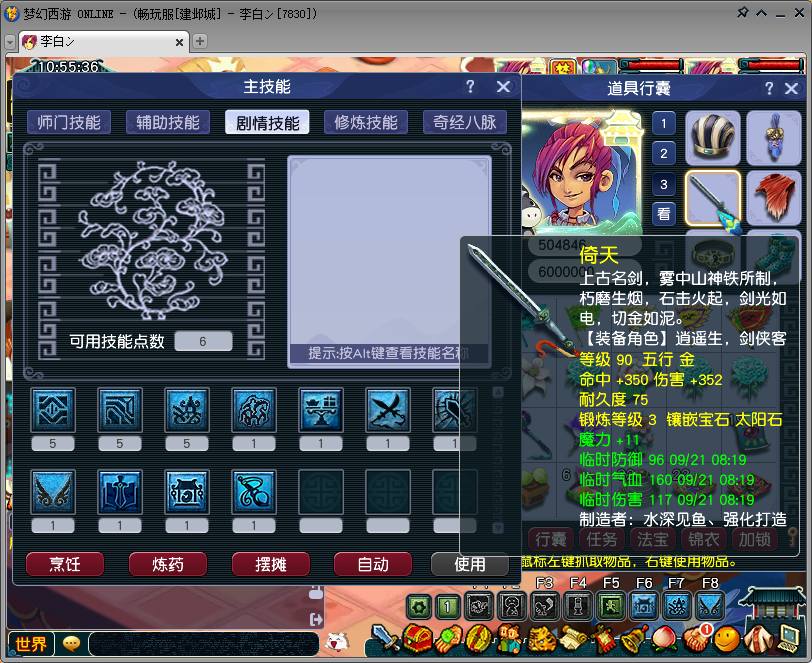Activate the F4 tower shortcut slot

pos(578,607)
